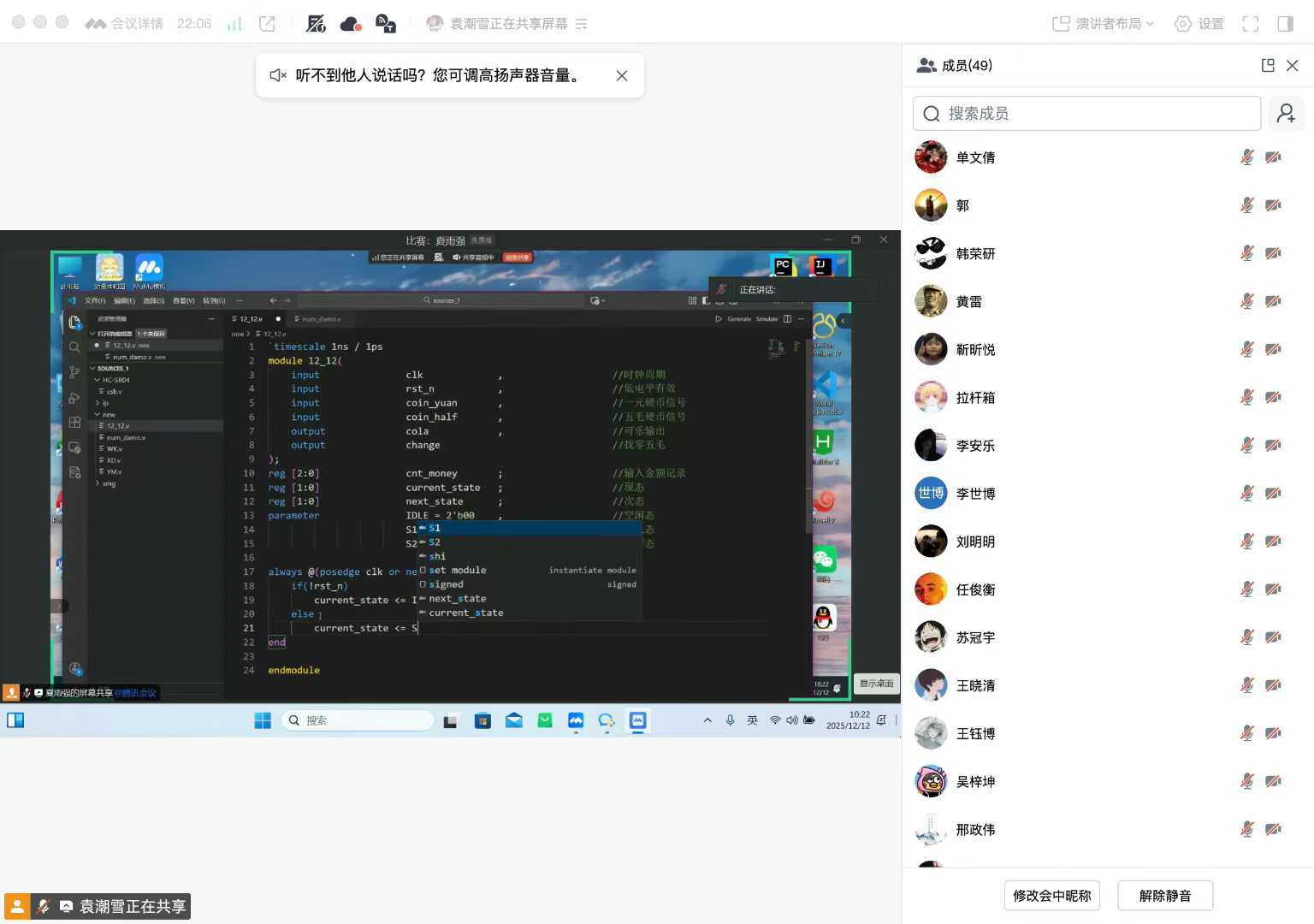The width and height of the screenshot is (1314, 924).
Task: Click 韩荣研's camera-off icon
Action: click(1273, 253)
